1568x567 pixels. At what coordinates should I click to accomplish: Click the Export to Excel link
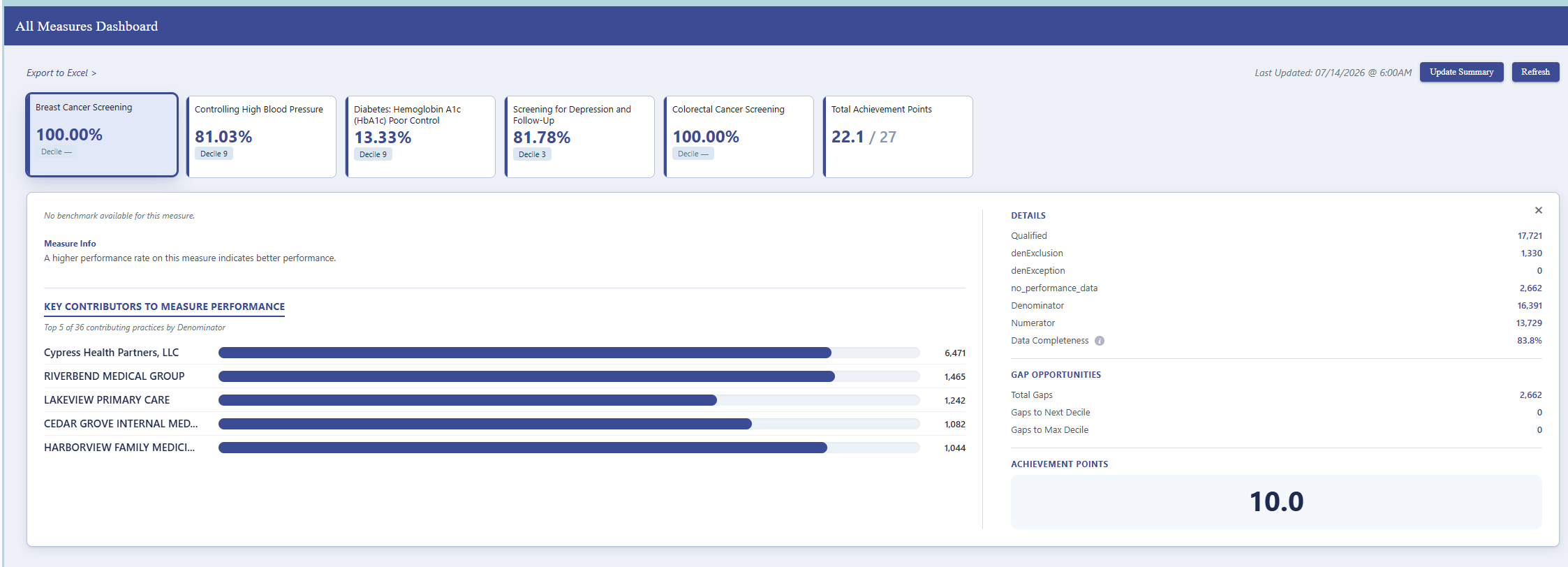(x=61, y=73)
